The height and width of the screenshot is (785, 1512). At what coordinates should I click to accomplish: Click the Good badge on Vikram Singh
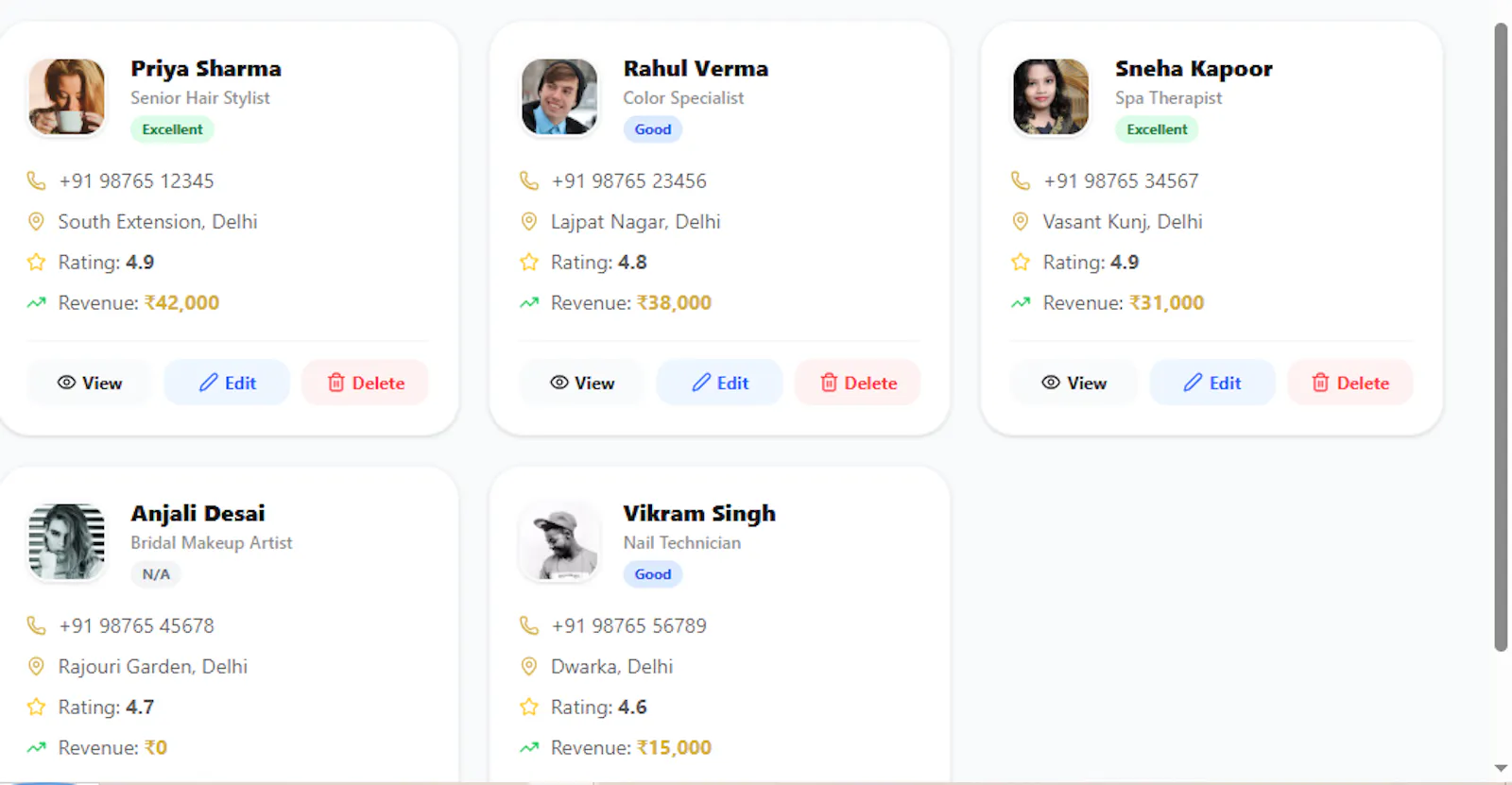click(653, 574)
